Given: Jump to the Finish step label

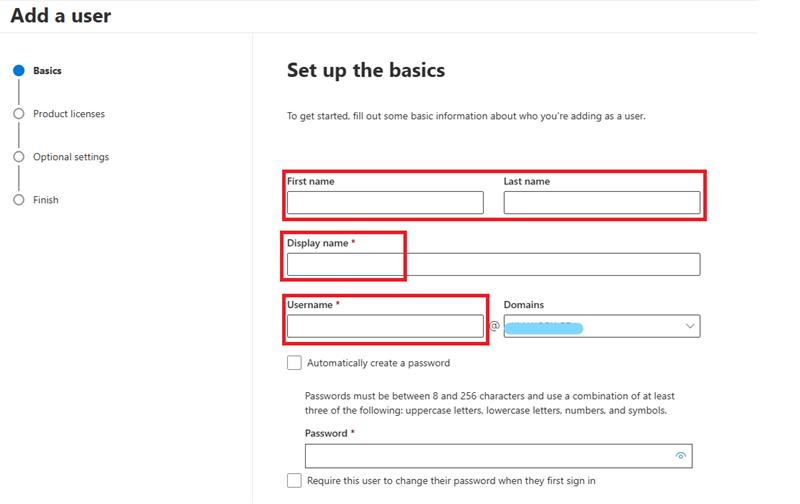Looking at the screenshot, I should click(x=46, y=200).
